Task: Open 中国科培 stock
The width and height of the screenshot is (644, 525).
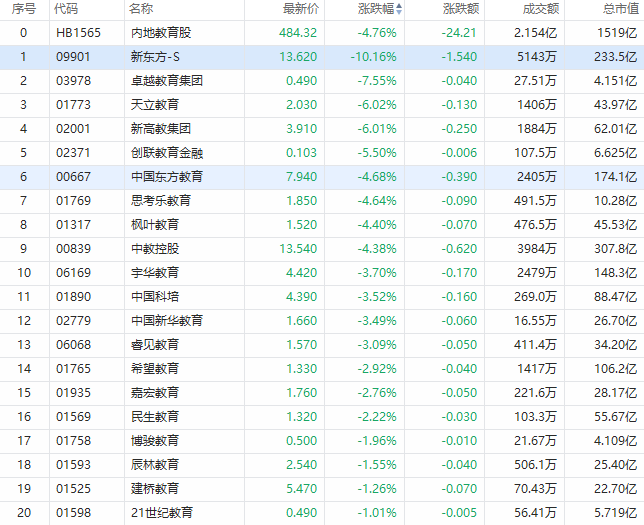Action: coord(155,297)
